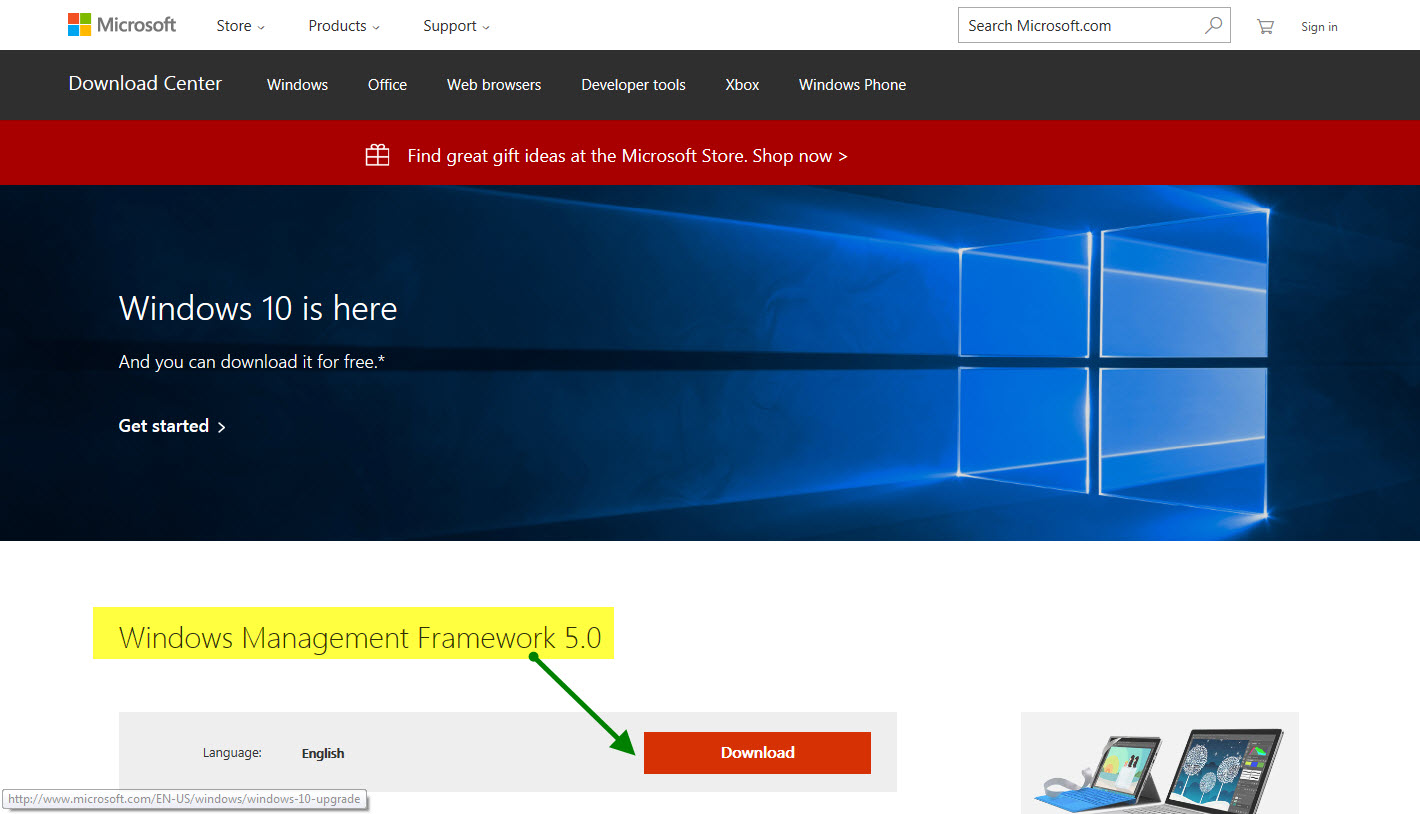This screenshot has width=1420, height=814.
Task: Select the English language value
Action: click(x=323, y=754)
